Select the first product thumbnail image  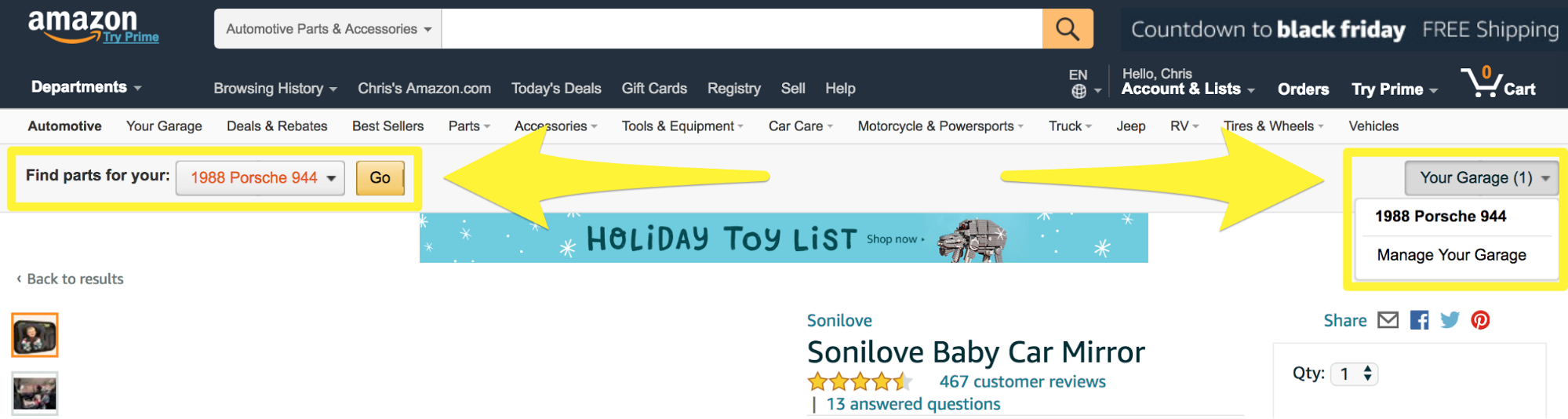(35, 335)
